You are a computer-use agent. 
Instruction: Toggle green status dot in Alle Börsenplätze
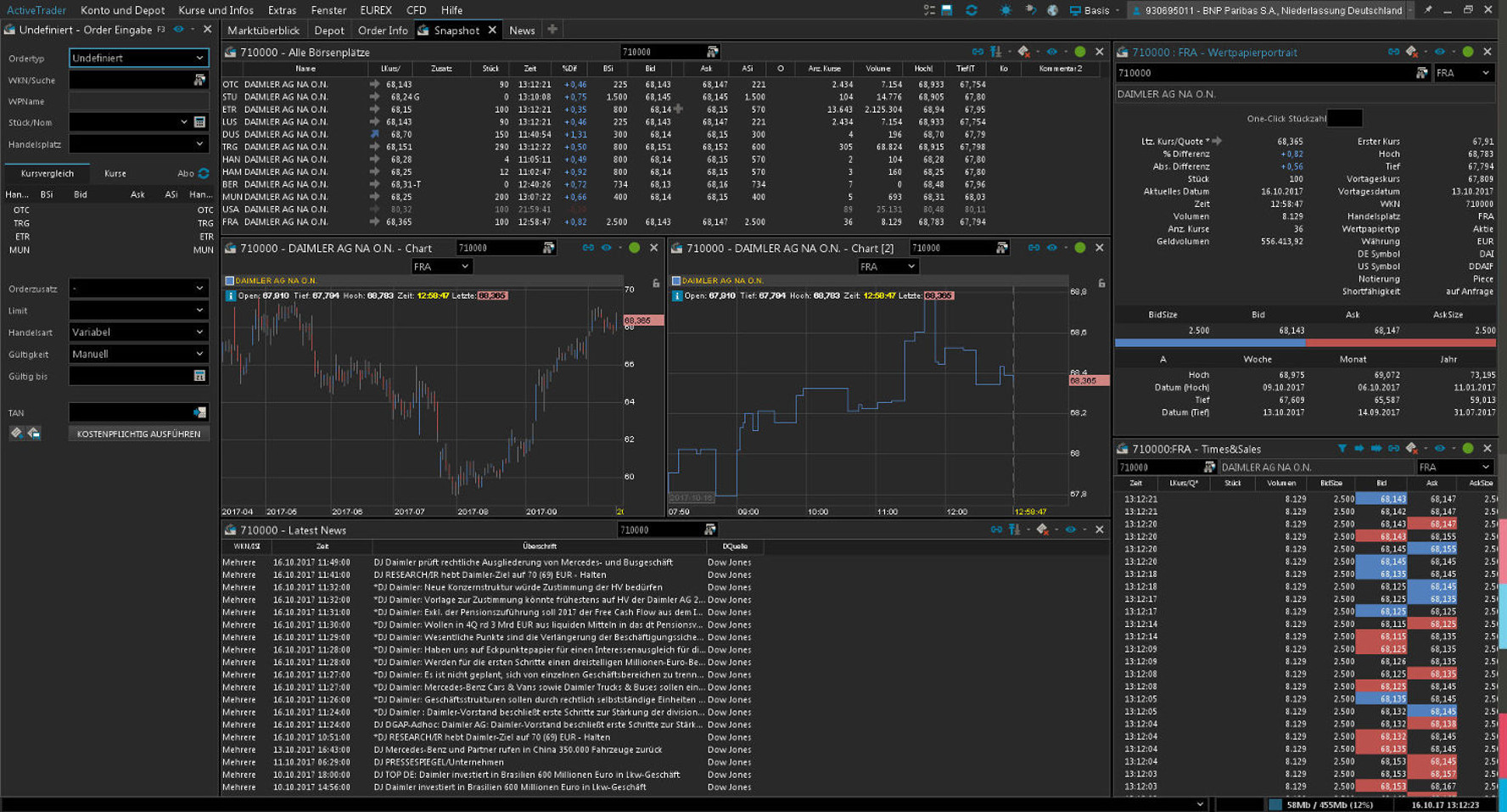pos(1080,52)
